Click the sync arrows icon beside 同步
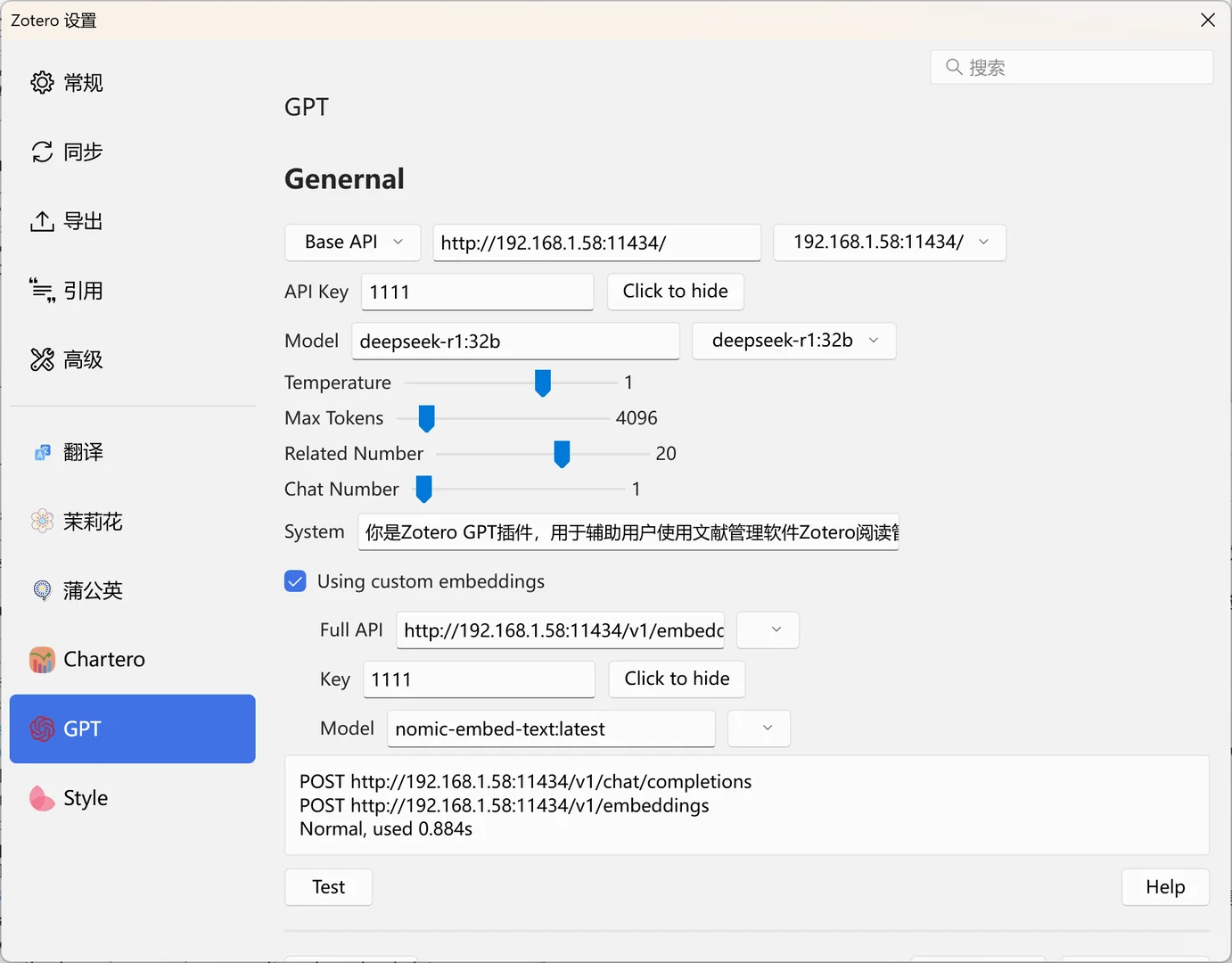The image size is (1232, 963). pyautogui.click(x=42, y=152)
